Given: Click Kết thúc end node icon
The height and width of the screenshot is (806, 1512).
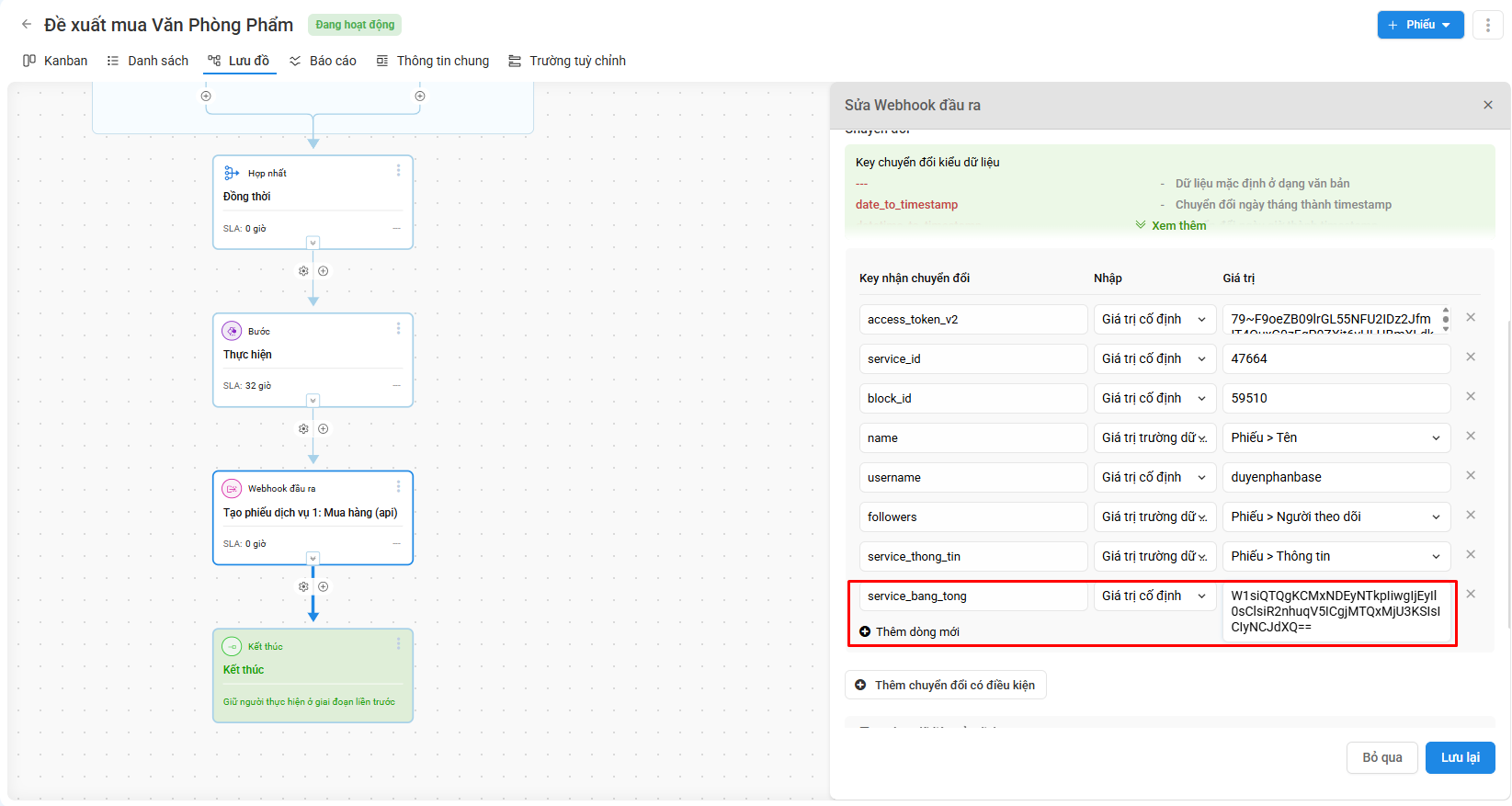Looking at the screenshot, I should 232,646.
